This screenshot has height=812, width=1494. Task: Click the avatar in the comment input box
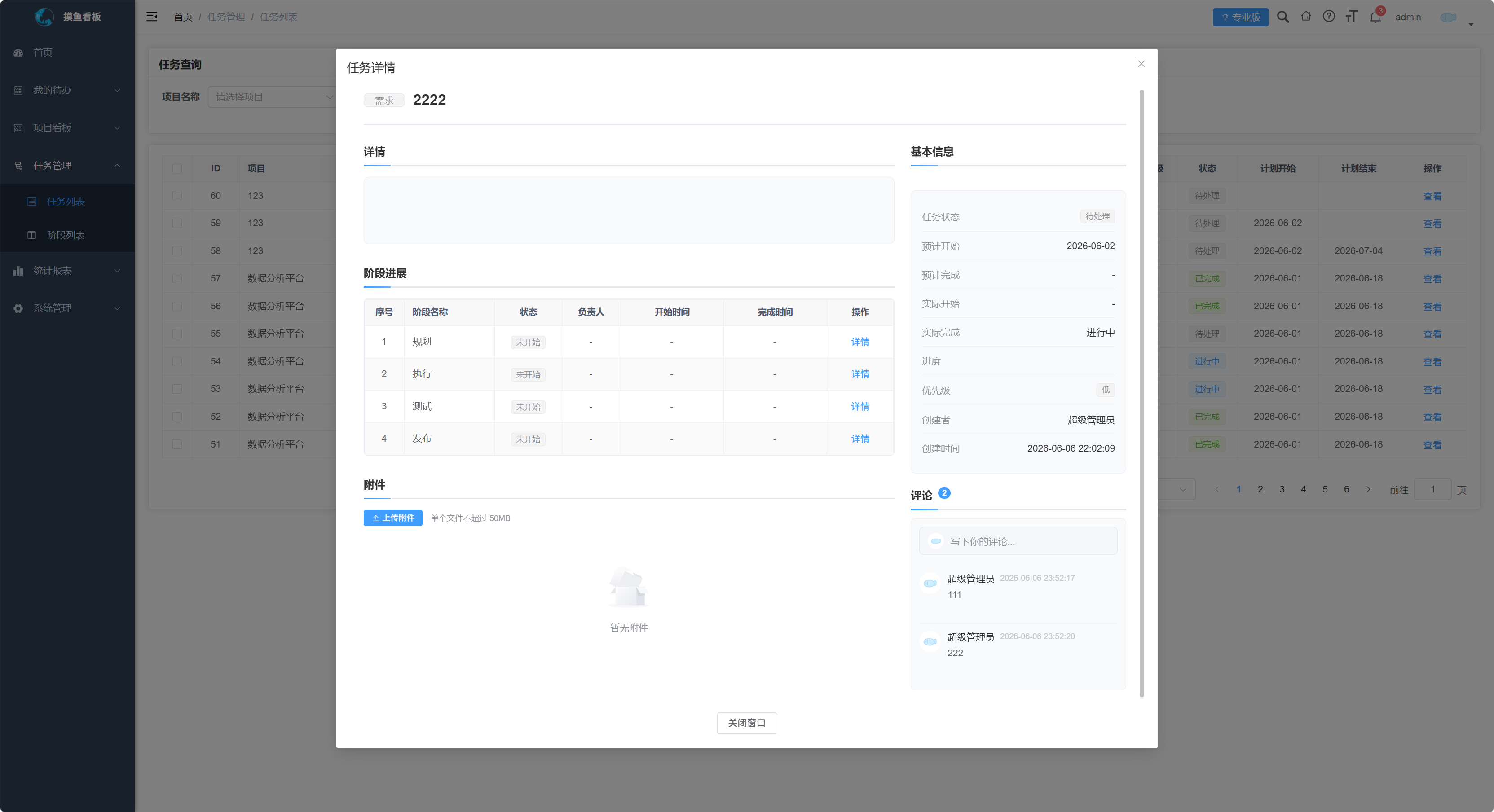pos(935,541)
